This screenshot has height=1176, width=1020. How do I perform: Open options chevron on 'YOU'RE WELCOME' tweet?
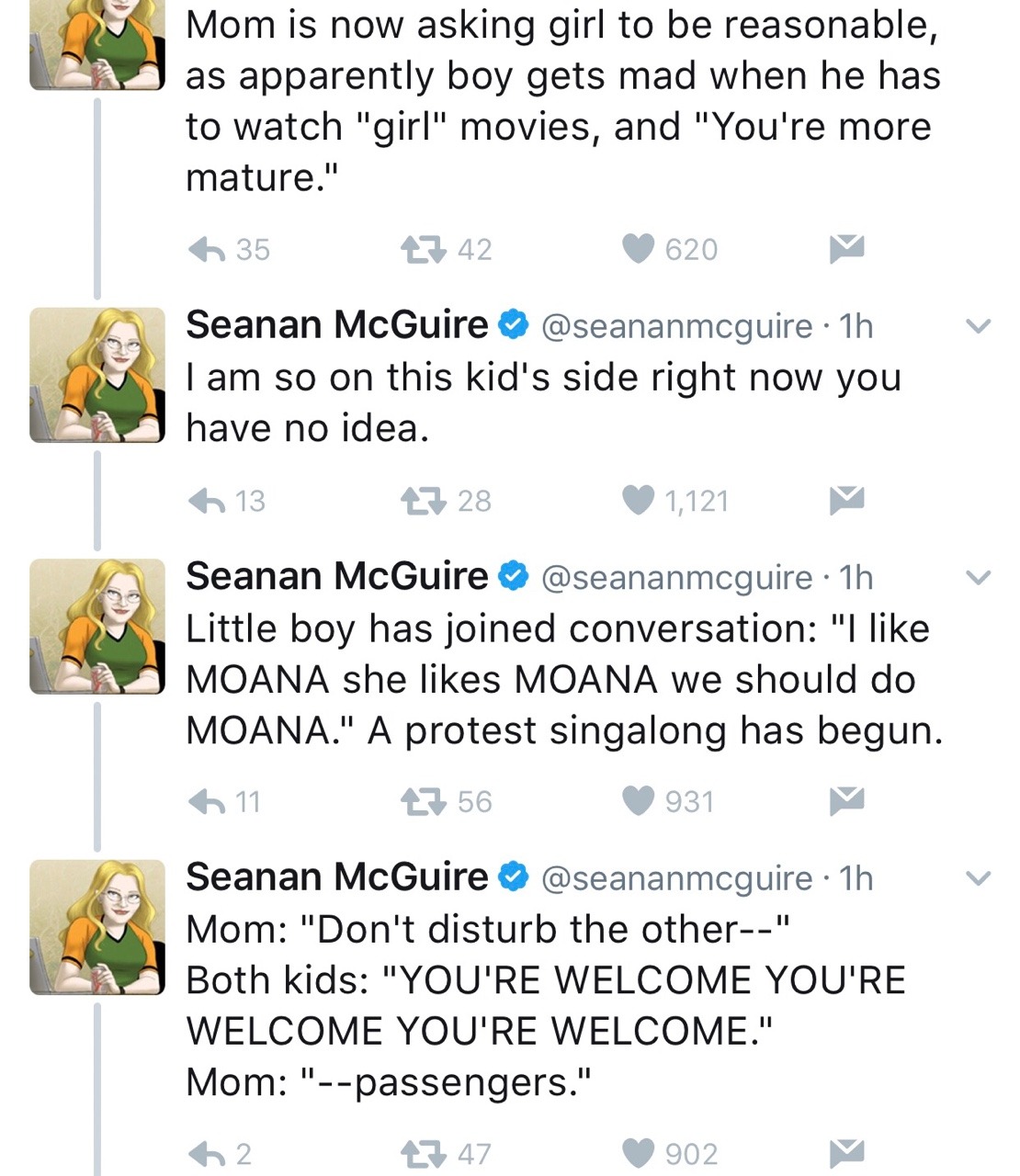click(980, 879)
